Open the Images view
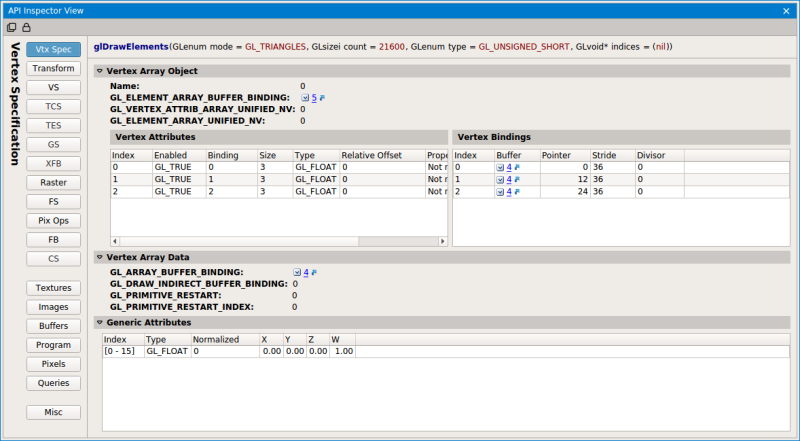 point(54,307)
